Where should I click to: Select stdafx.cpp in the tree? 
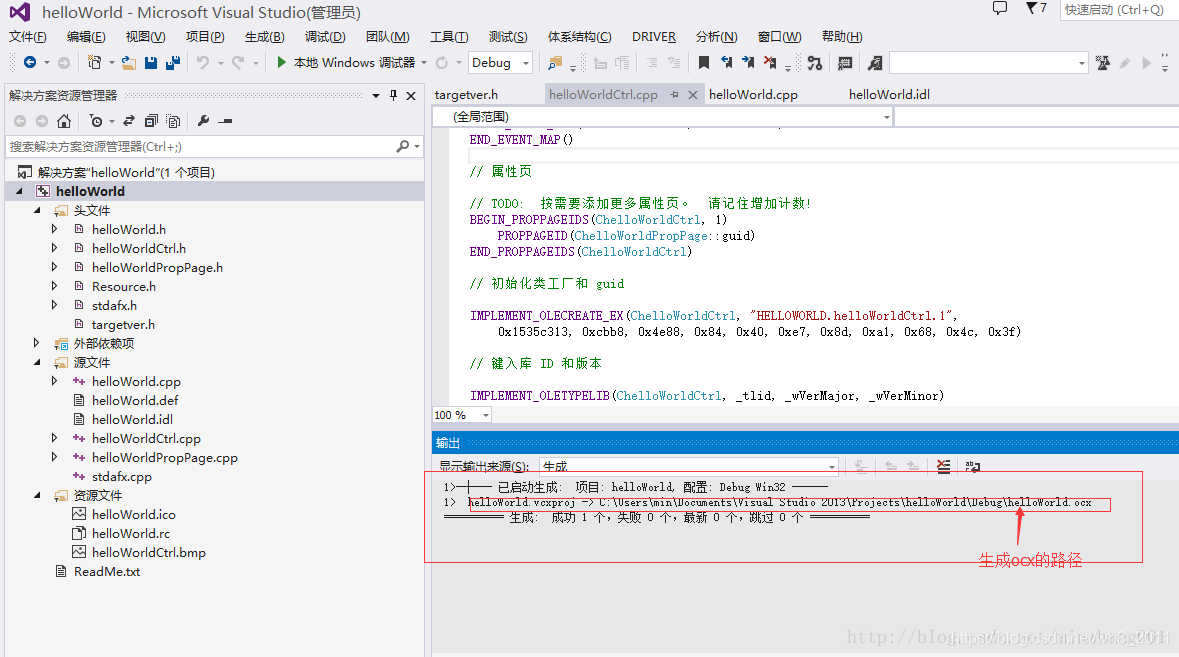(122, 477)
